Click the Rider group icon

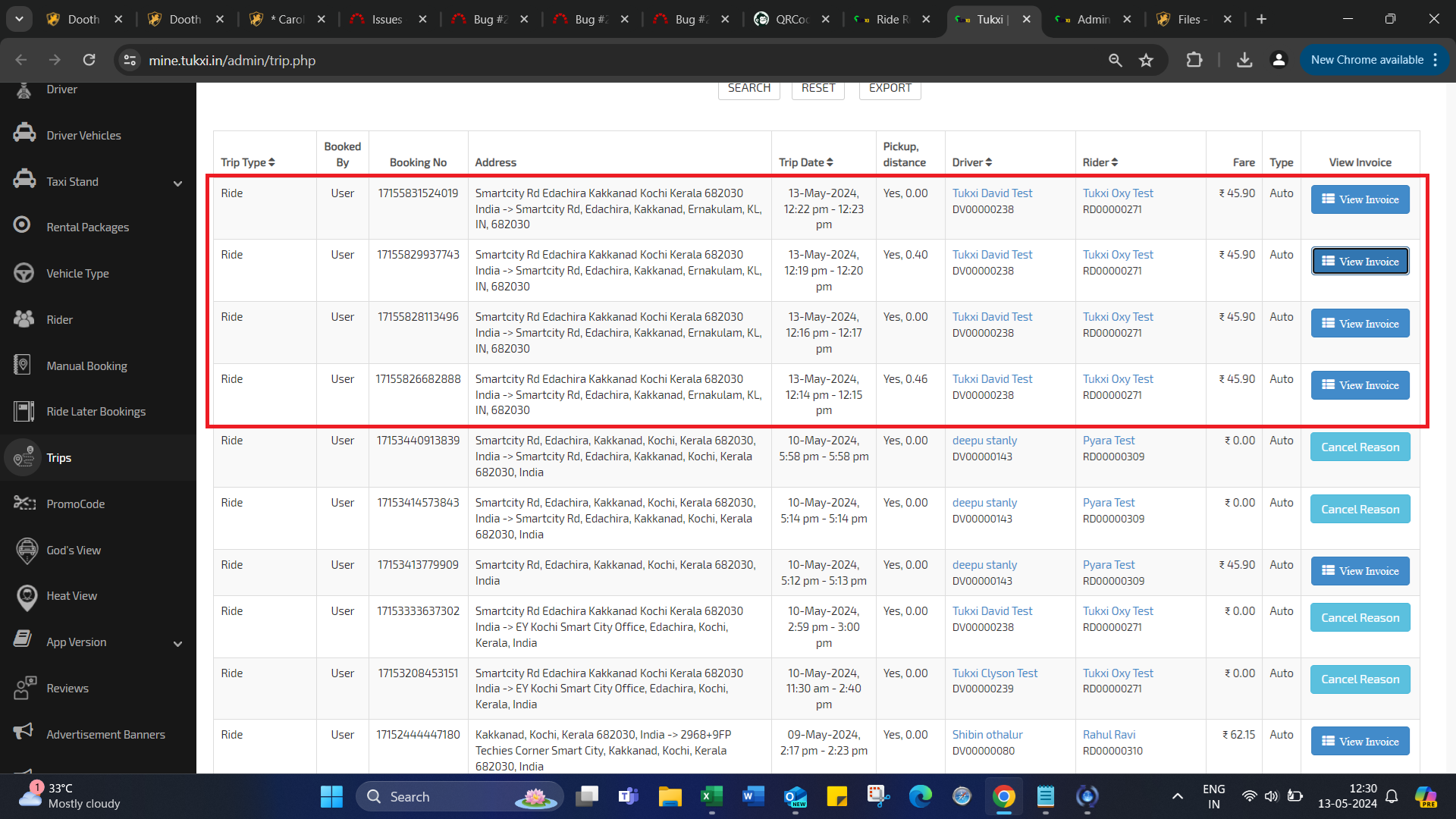click(24, 319)
